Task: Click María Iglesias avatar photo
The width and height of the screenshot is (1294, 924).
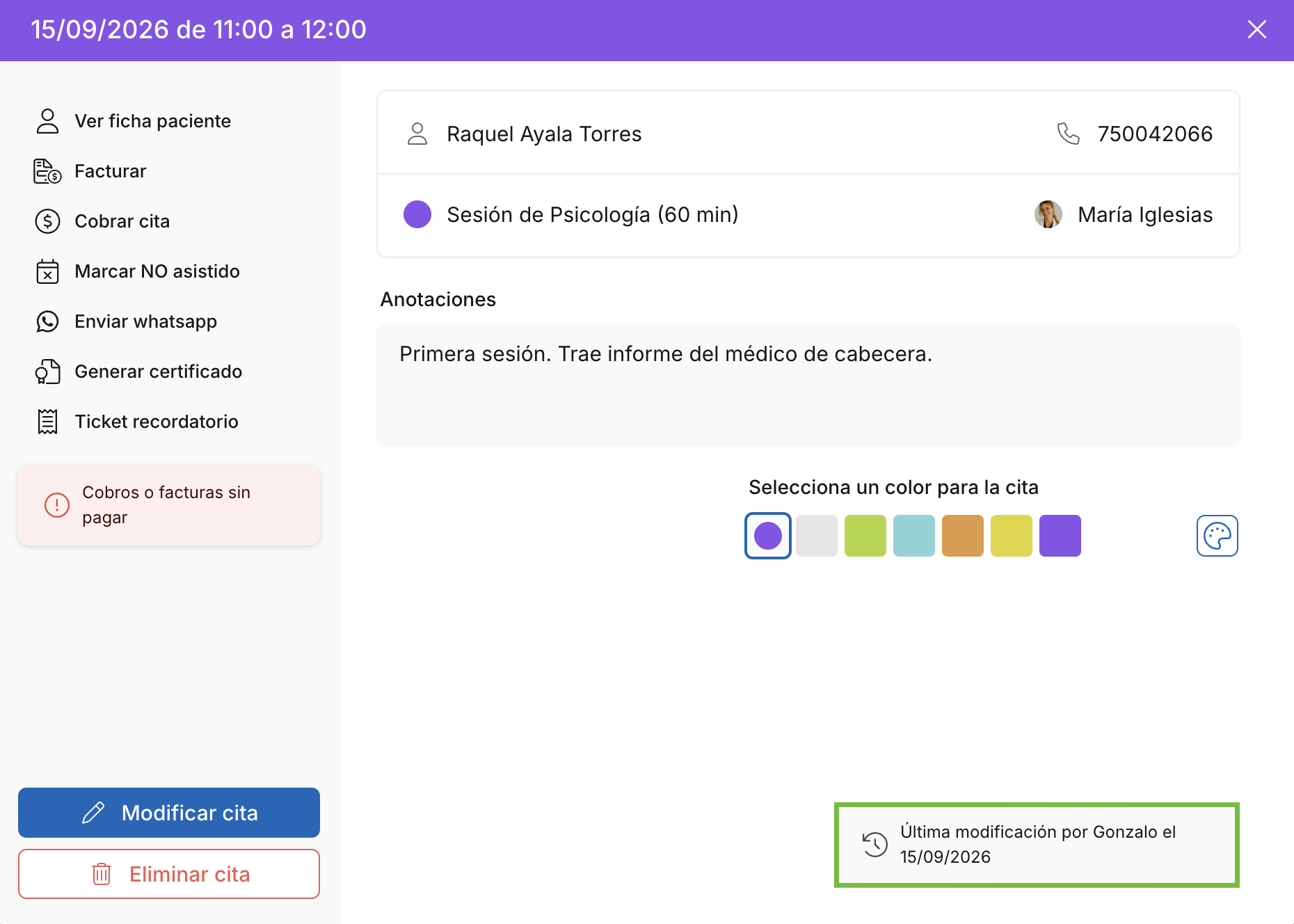Action: click(1048, 214)
